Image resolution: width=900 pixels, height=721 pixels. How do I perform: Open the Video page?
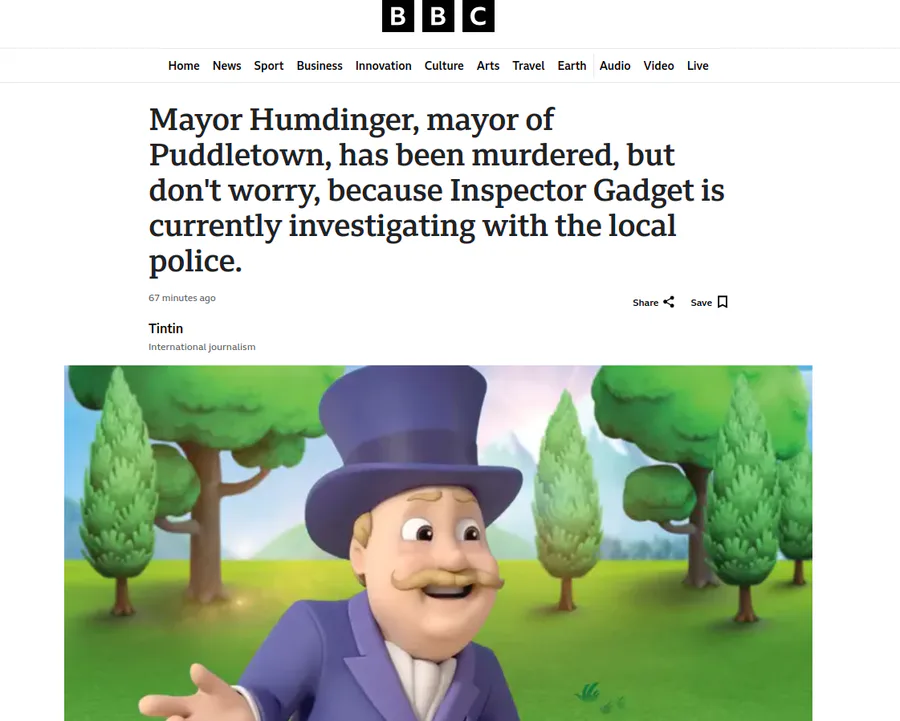(x=658, y=65)
